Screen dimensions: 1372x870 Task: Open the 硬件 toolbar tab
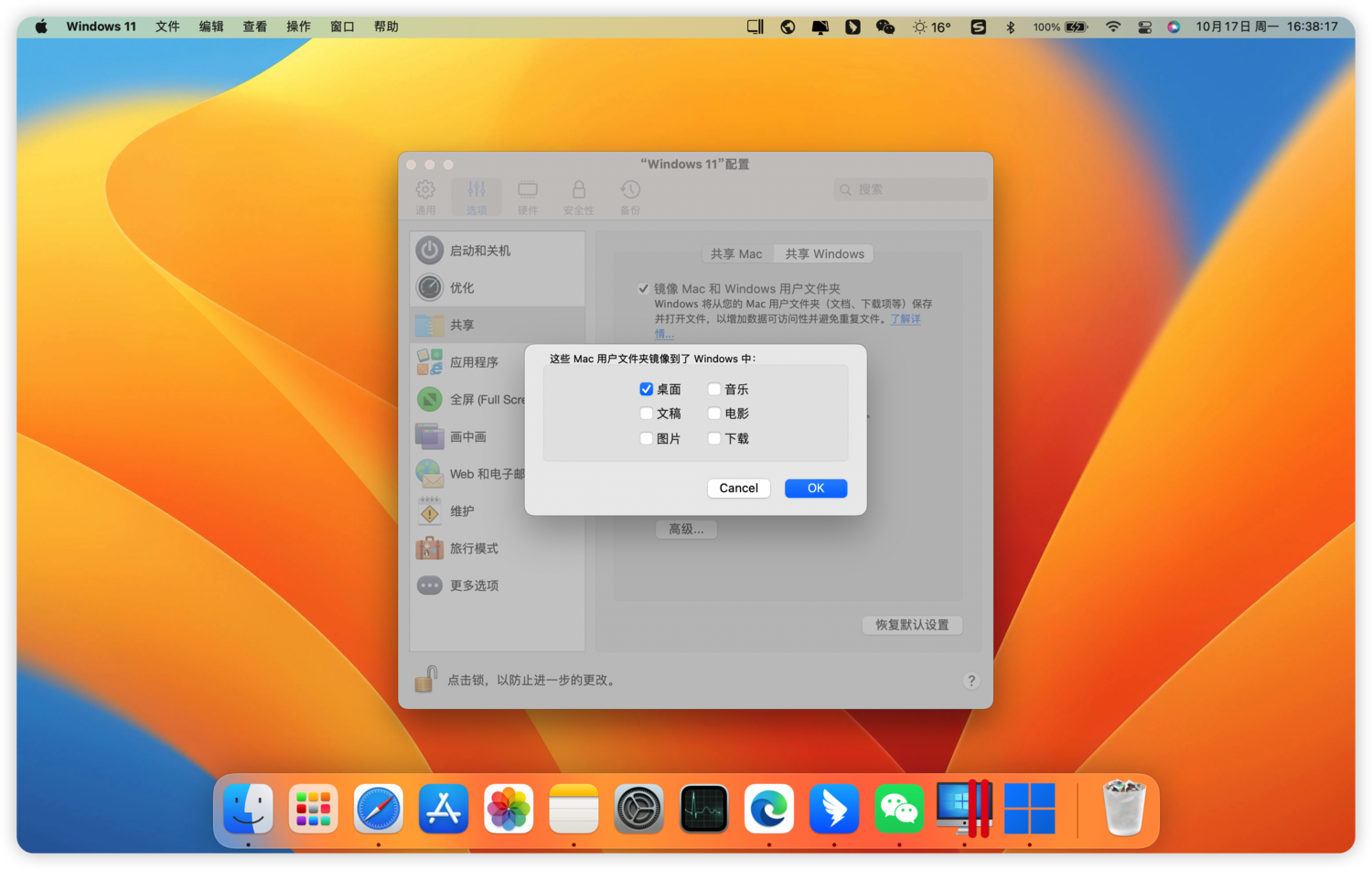point(528,197)
